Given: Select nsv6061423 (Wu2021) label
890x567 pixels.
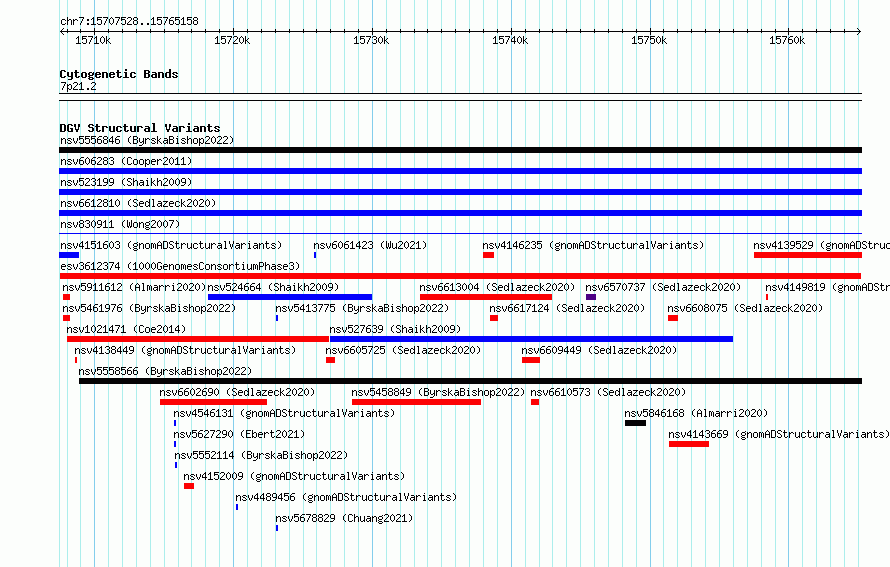Looking at the screenshot, I should point(370,245).
